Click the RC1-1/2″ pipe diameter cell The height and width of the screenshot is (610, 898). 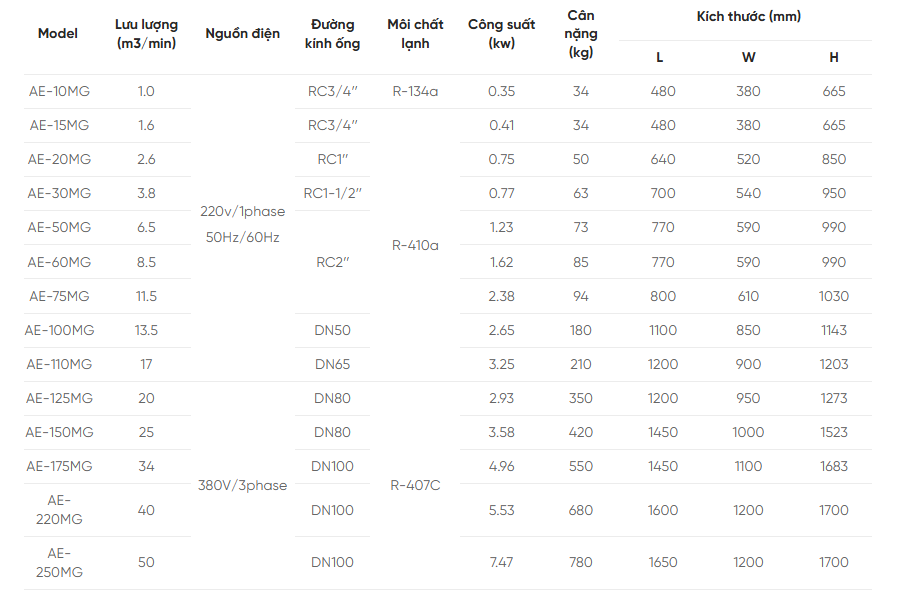[332, 194]
